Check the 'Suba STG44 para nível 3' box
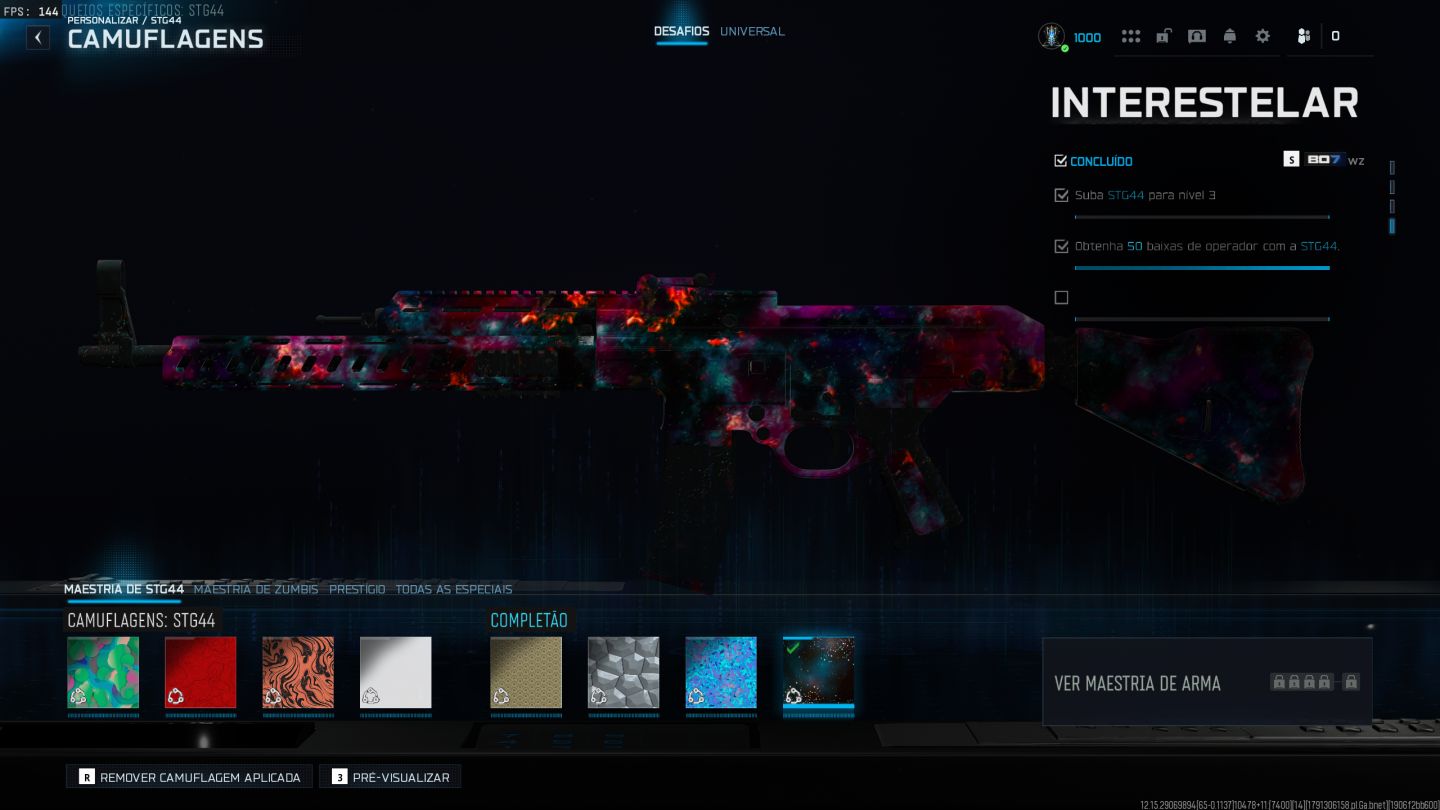Screen dimensions: 1440x810 click(1061, 195)
